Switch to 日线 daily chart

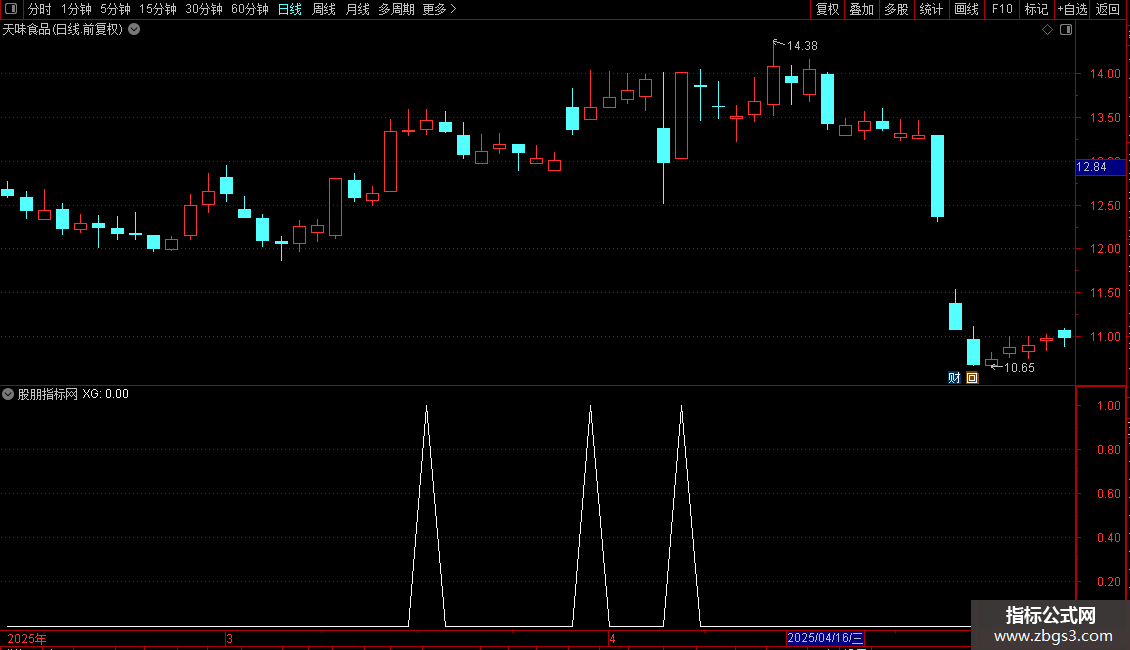[290, 9]
